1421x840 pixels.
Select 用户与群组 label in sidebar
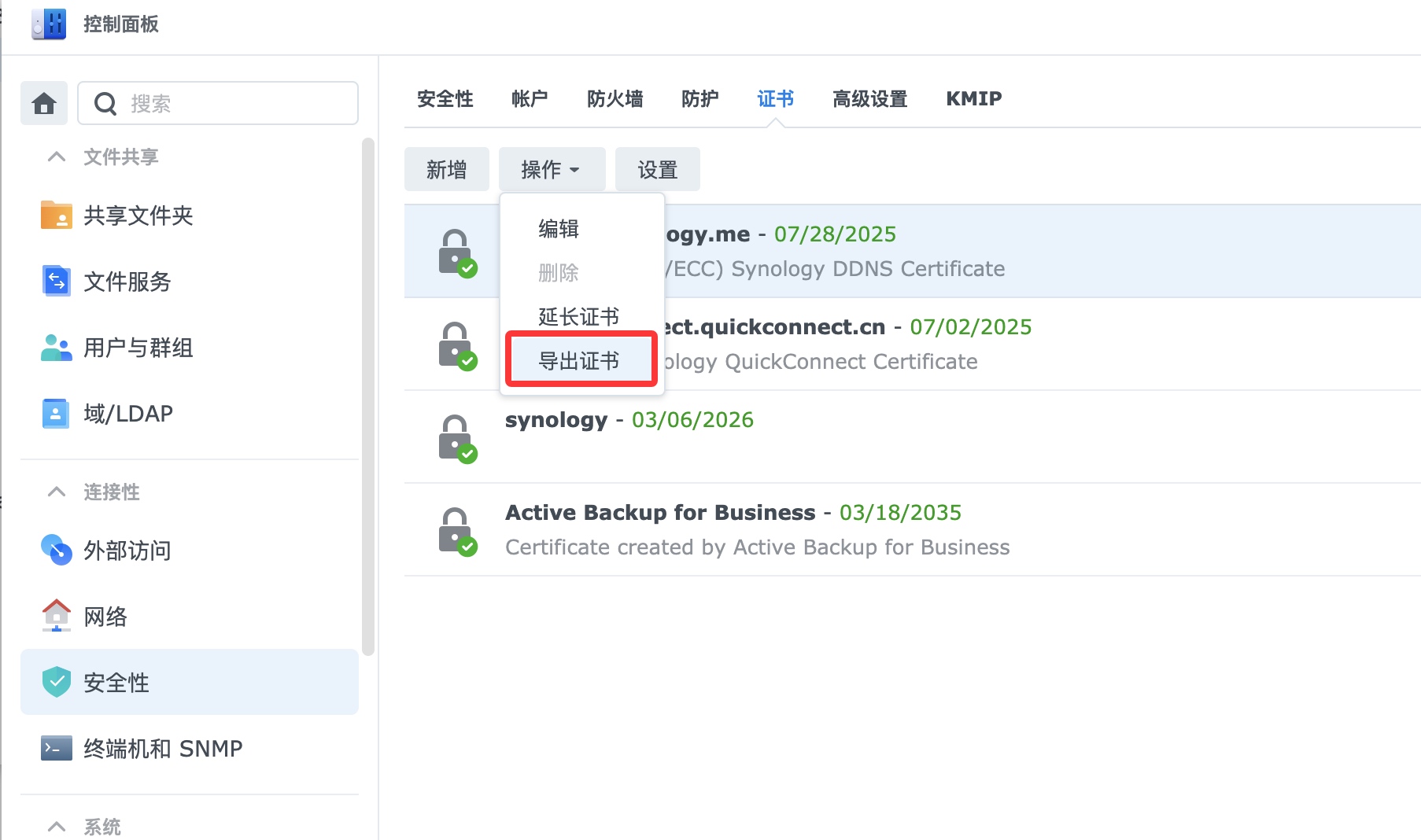click(138, 347)
